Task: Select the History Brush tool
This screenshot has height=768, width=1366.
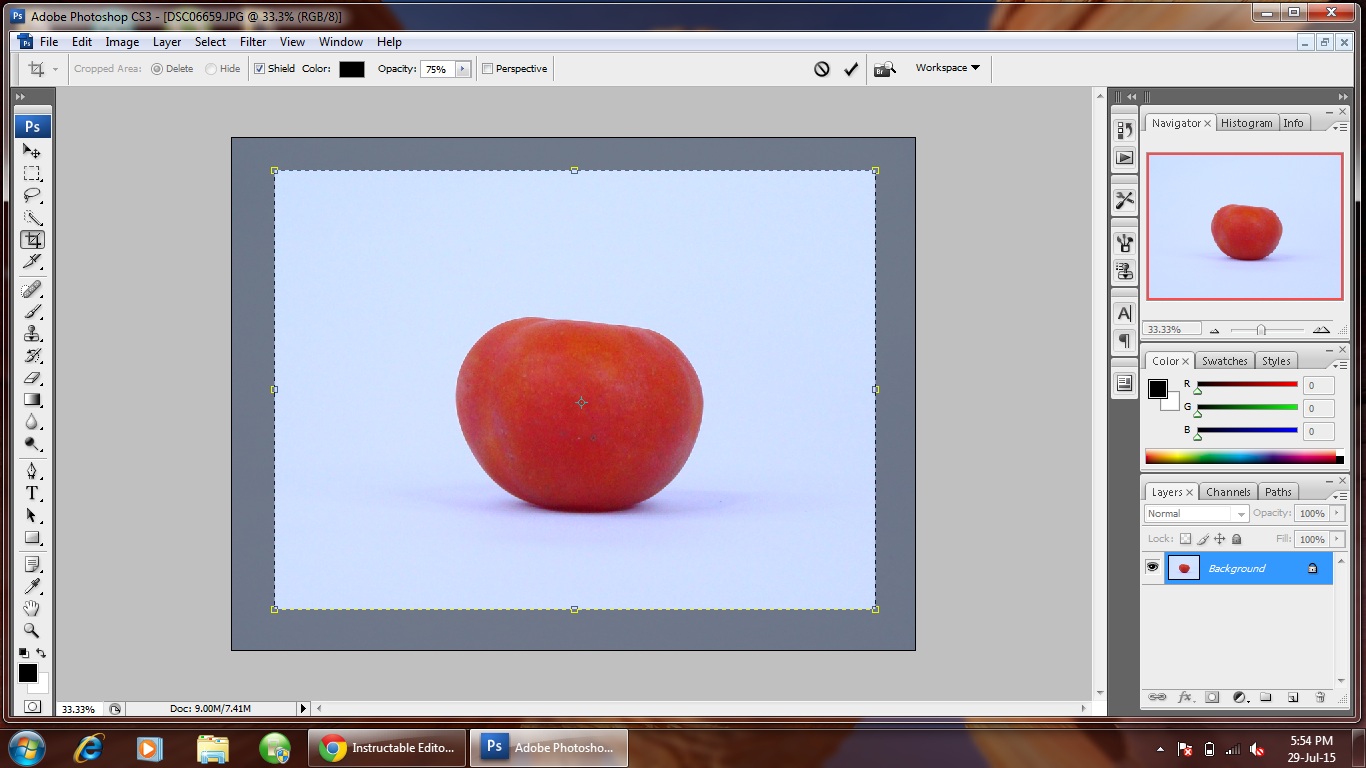Action: (x=32, y=356)
